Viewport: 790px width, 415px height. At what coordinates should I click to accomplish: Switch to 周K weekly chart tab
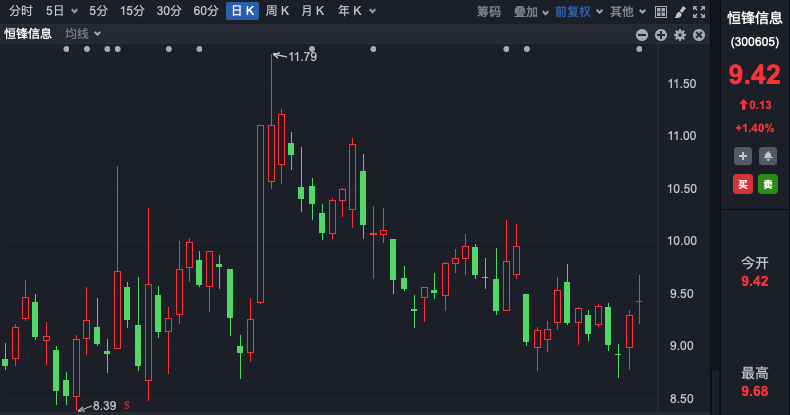point(277,11)
